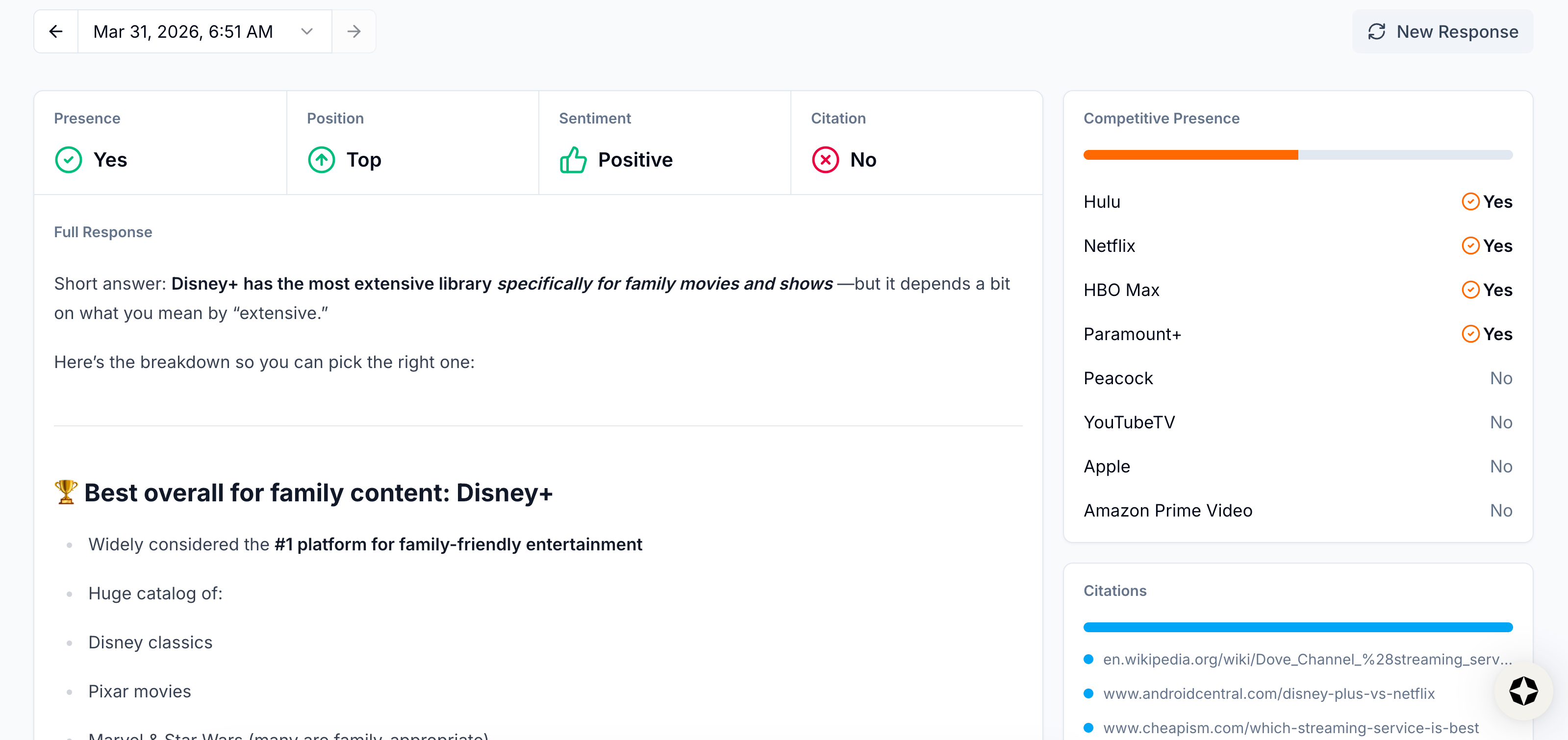The width and height of the screenshot is (1568, 740).
Task: Click the Sentiment thumbs-up icon
Action: [573, 160]
